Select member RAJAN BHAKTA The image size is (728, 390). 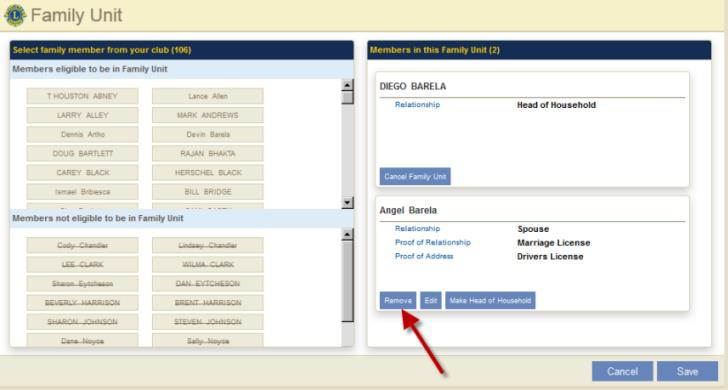pyautogui.click(x=208, y=153)
